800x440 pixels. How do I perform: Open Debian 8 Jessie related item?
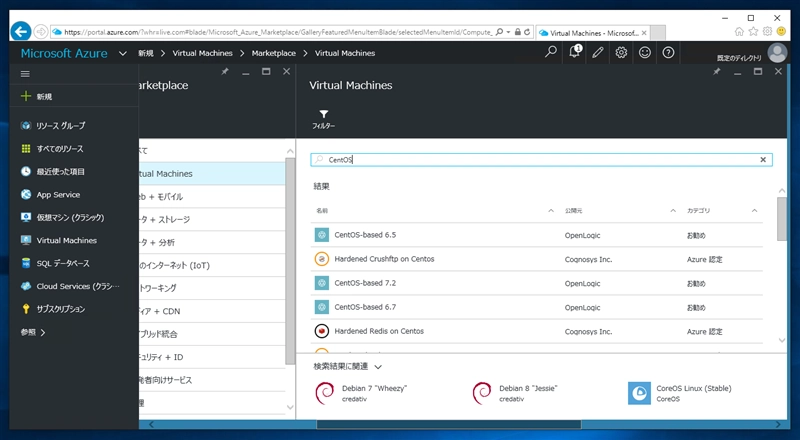pyautogui.click(x=515, y=393)
